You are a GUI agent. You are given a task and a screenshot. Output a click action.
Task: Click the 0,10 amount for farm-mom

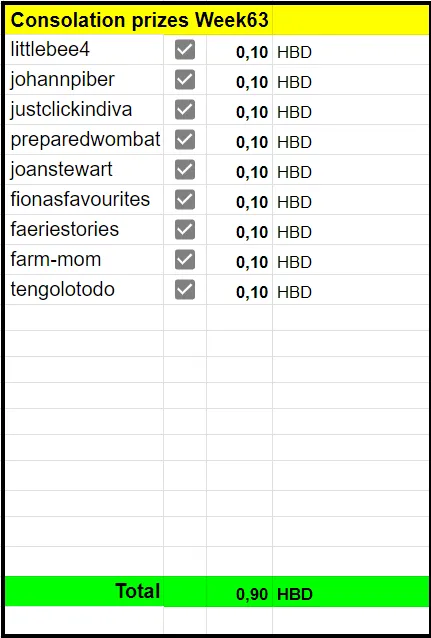tap(239, 260)
